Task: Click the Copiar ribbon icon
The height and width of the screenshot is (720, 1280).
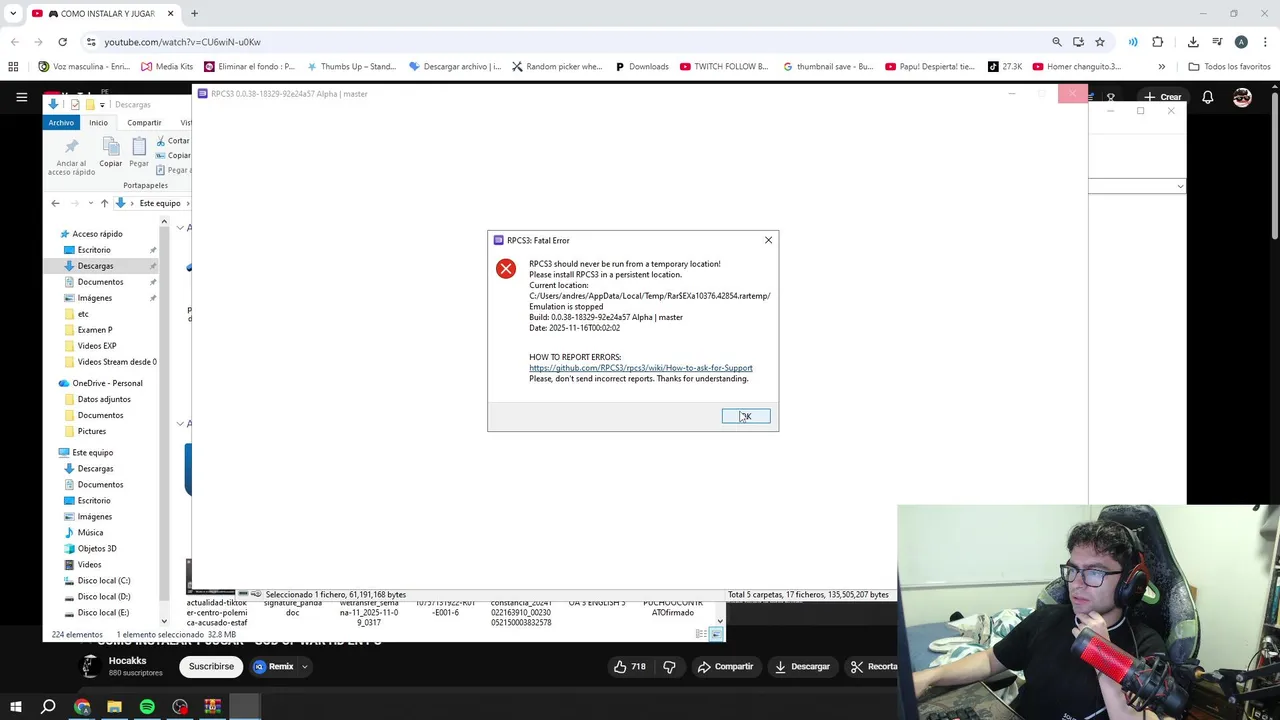Action: [x=111, y=153]
